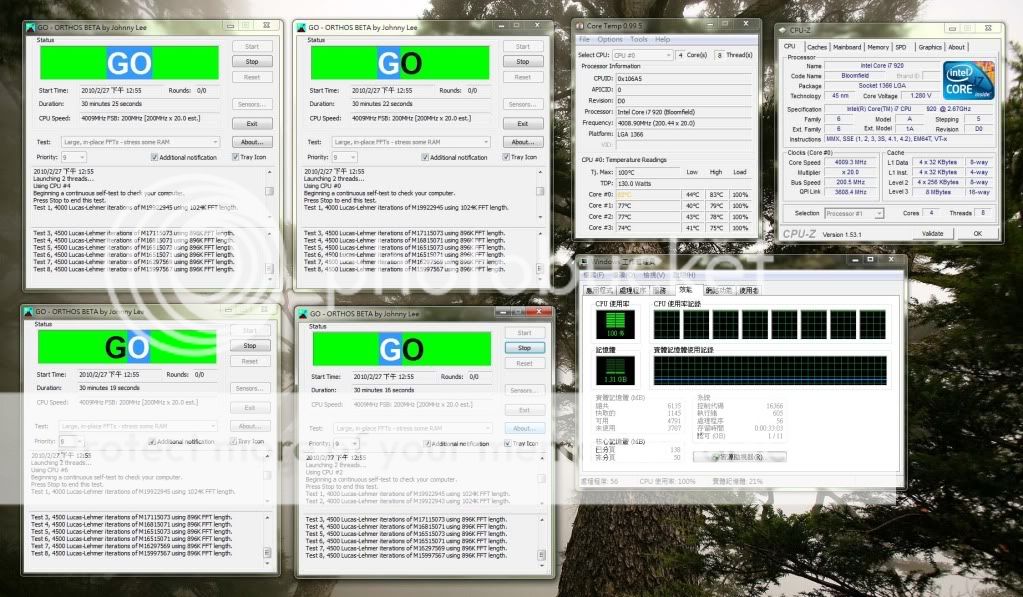Open Test dropdown in 16-seconds duration ORTHOS

(x=413, y=428)
